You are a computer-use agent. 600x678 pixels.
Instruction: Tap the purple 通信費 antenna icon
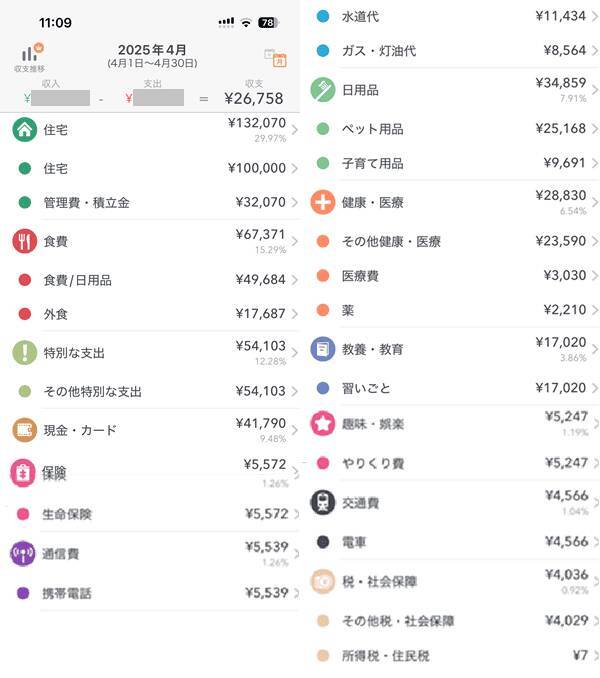[x=23, y=553]
